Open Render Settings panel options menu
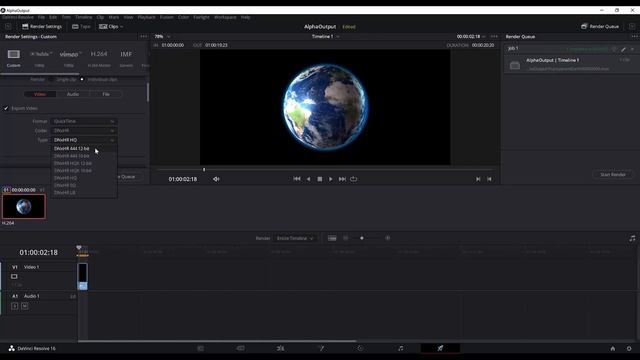The image size is (640, 360). [x=144, y=36]
